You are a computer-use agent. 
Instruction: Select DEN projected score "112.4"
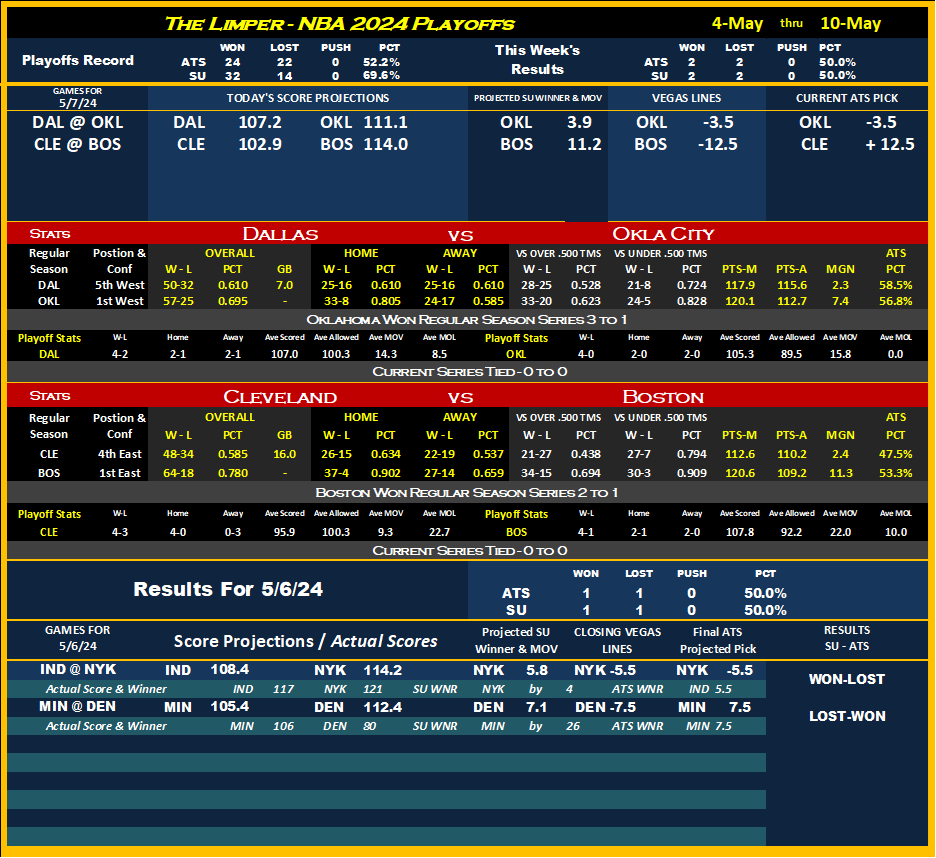click(x=383, y=708)
